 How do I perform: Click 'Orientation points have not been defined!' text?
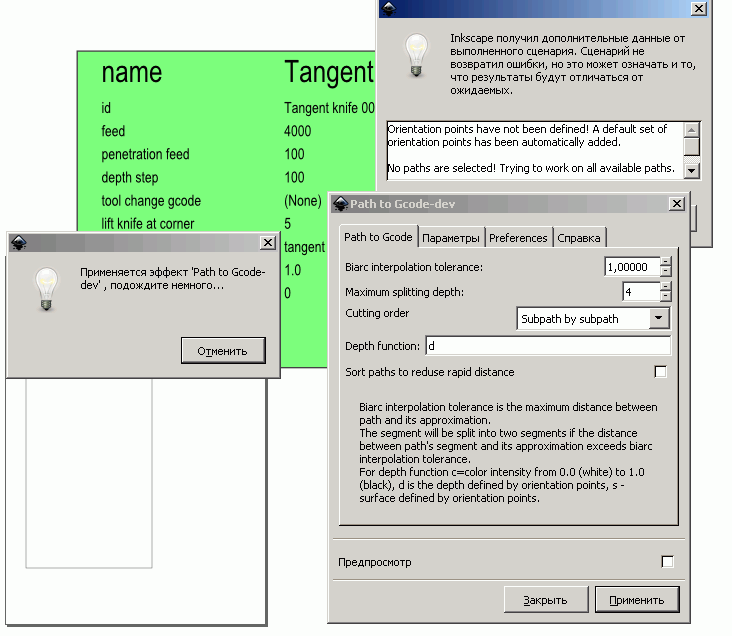tap(488, 129)
